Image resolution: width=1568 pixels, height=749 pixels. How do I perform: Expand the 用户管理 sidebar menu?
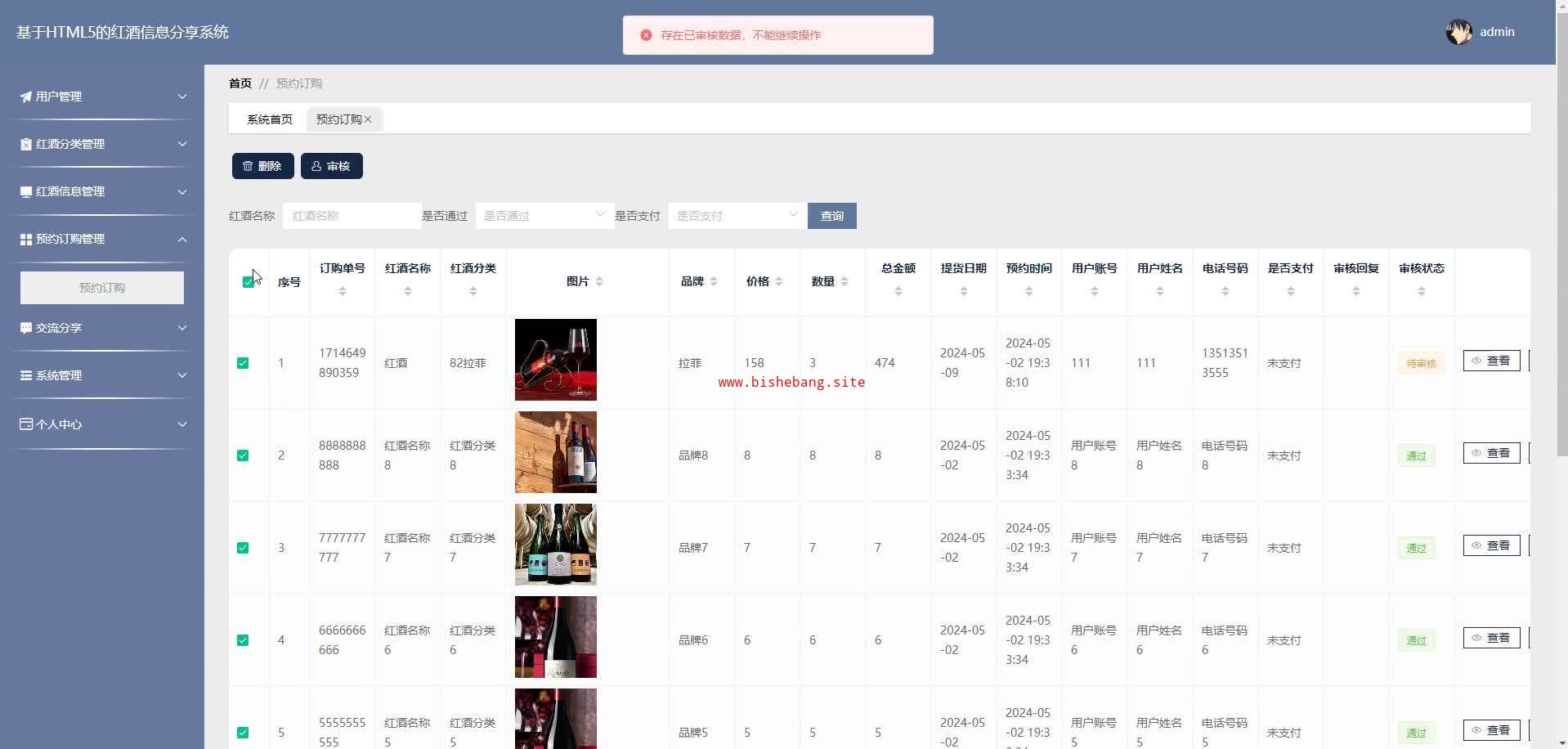[x=102, y=96]
